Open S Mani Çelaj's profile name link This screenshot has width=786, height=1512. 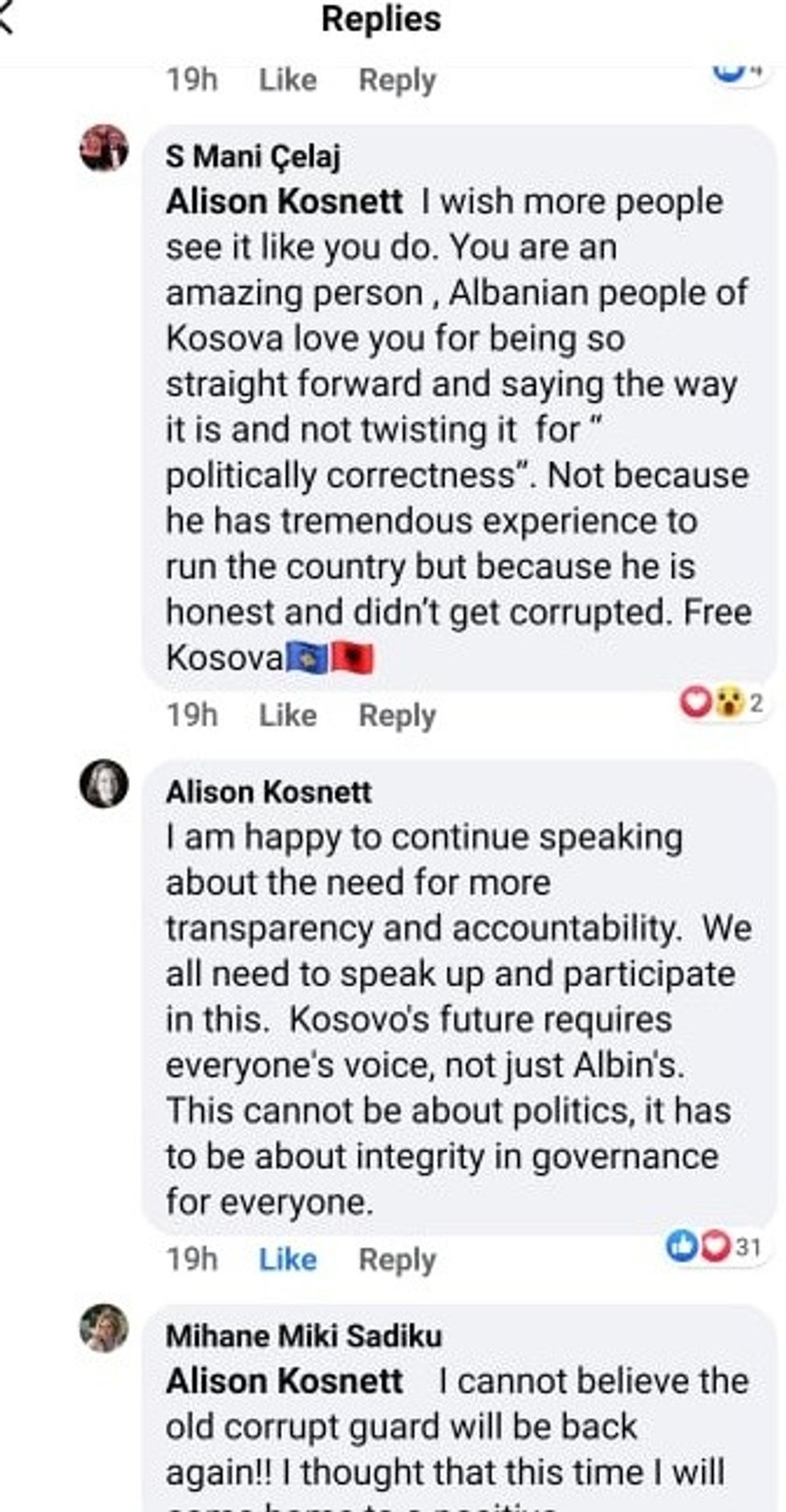click(x=253, y=156)
